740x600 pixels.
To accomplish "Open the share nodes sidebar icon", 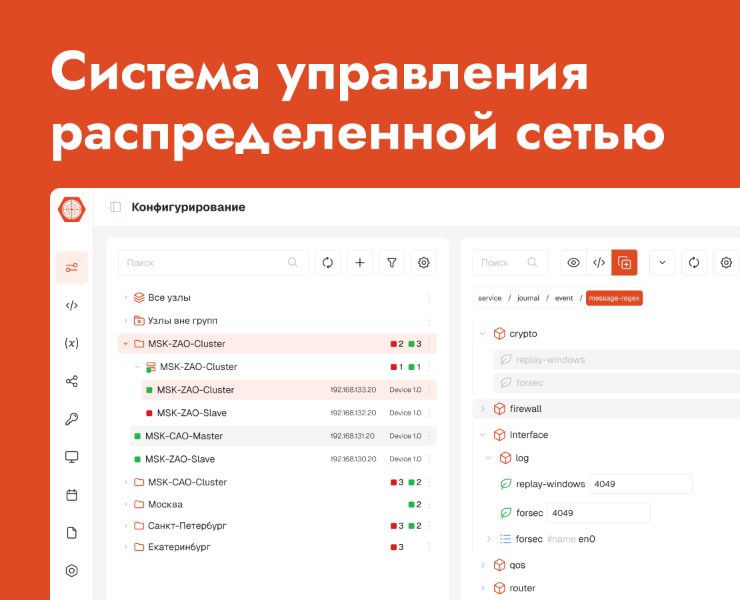I will (72, 381).
